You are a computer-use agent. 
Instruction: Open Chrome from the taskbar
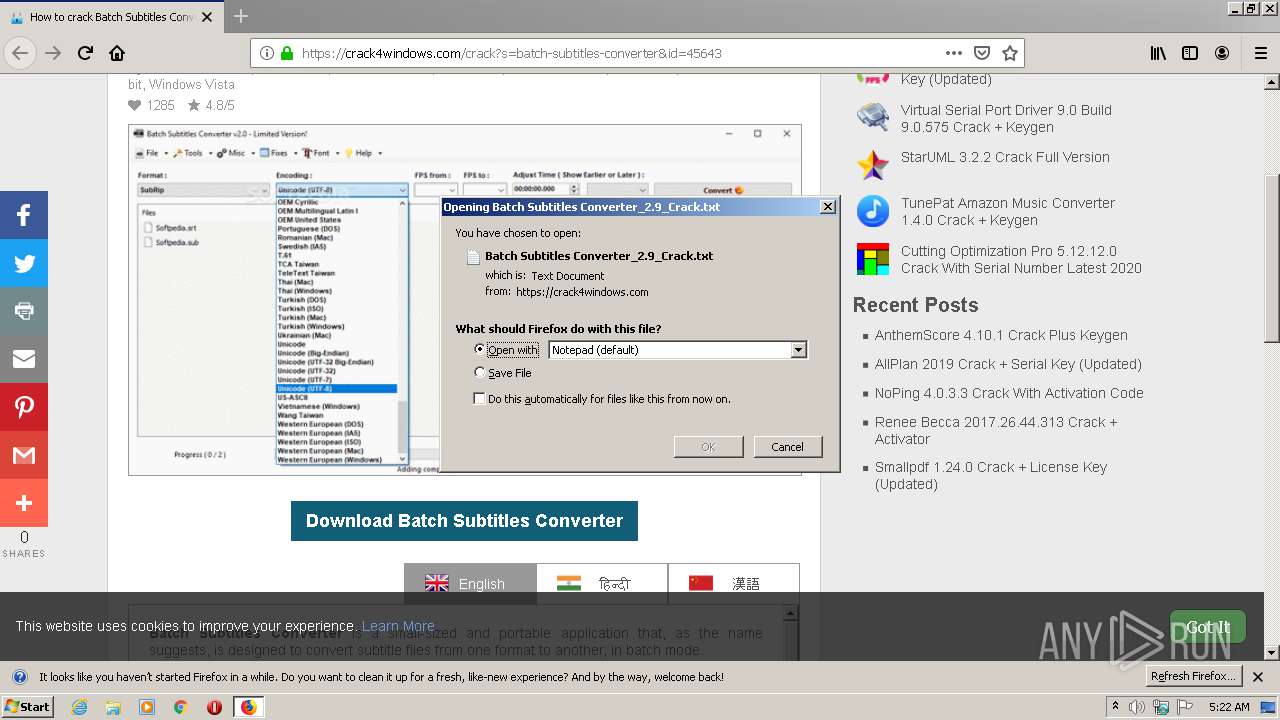(180, 707)
